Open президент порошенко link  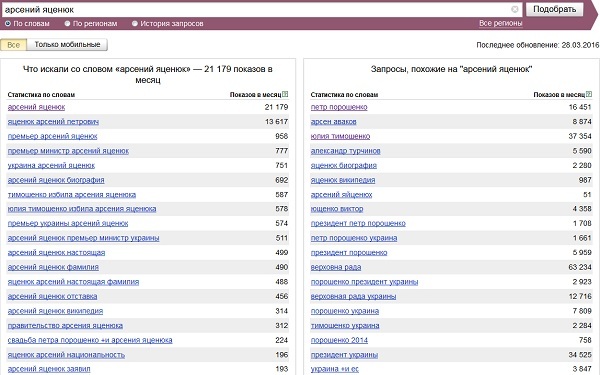349,253
